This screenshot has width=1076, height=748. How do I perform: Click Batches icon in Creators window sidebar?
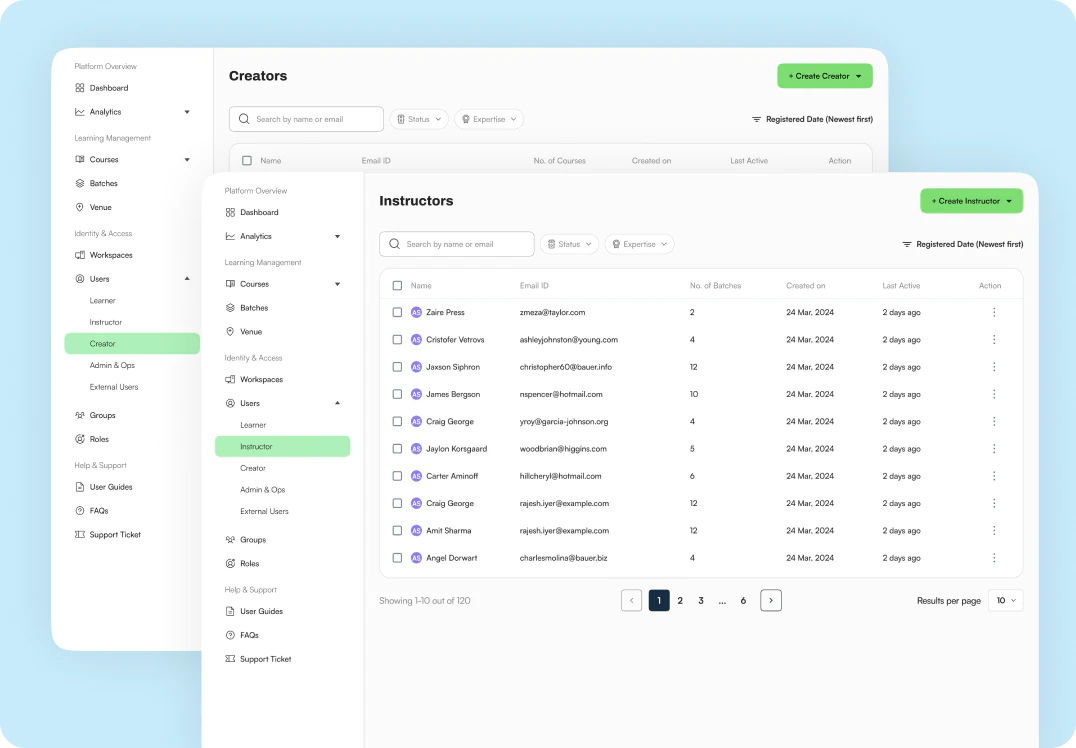pyautogui.click(x=80, y=183)
